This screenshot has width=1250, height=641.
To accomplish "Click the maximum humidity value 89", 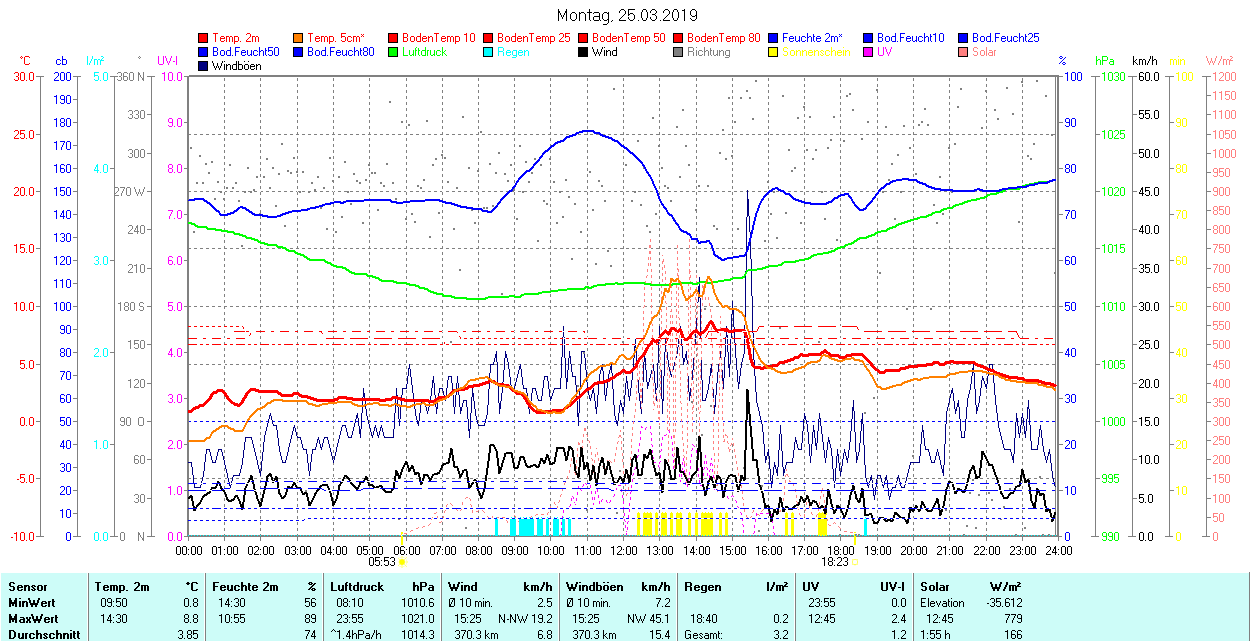I will (x=310, y=619).
